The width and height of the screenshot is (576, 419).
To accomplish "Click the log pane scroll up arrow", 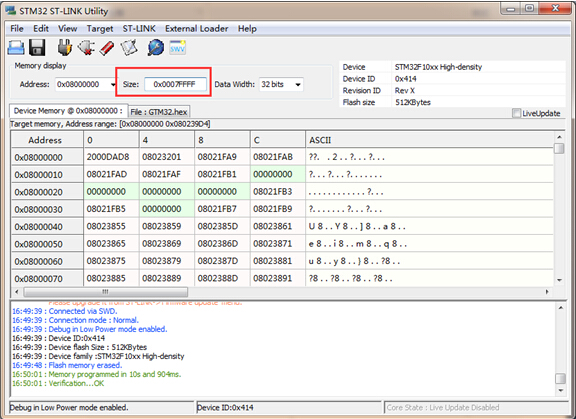I will [560, 308].
